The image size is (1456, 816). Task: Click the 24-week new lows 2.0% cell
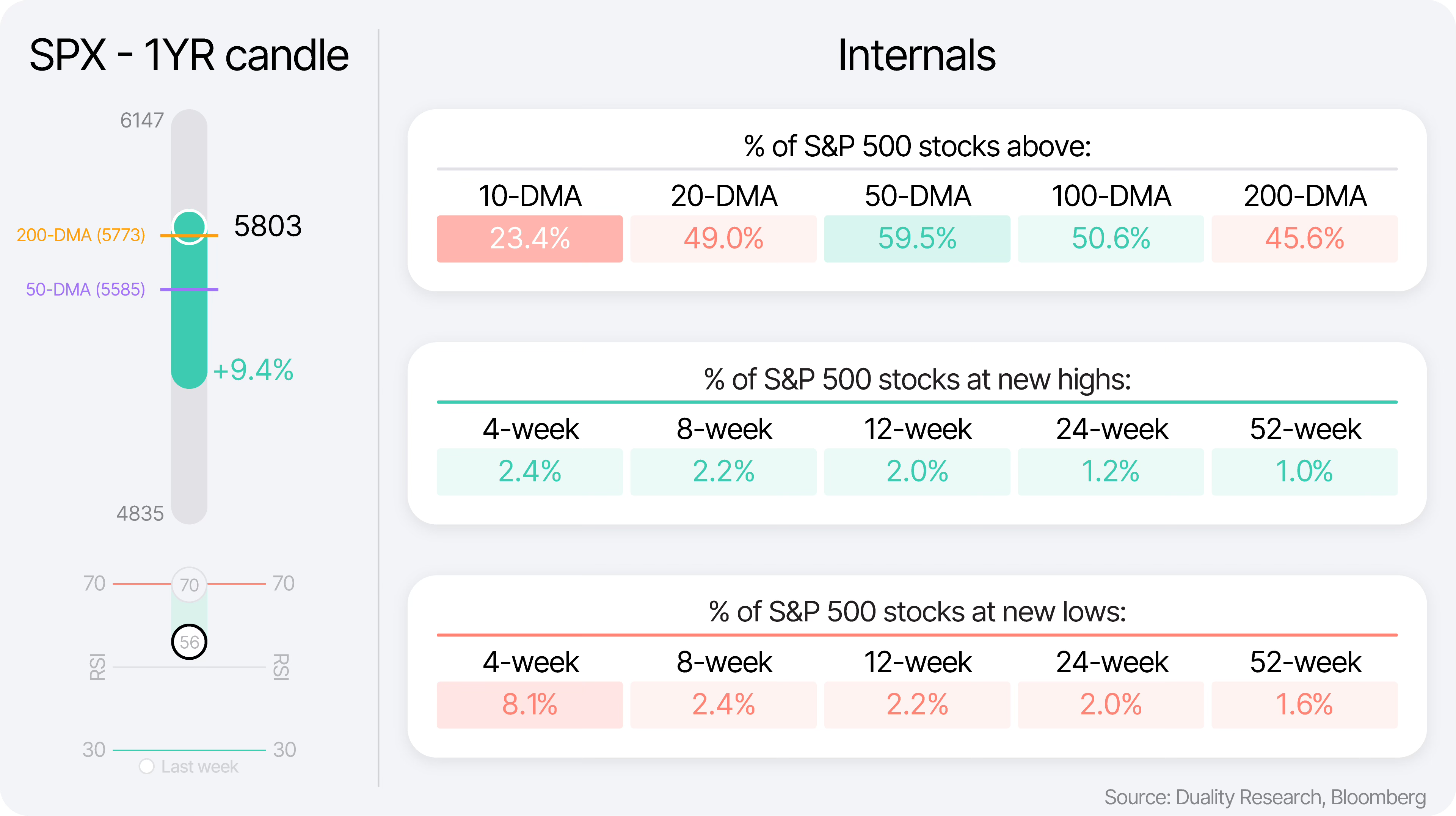pos(1111,704)
